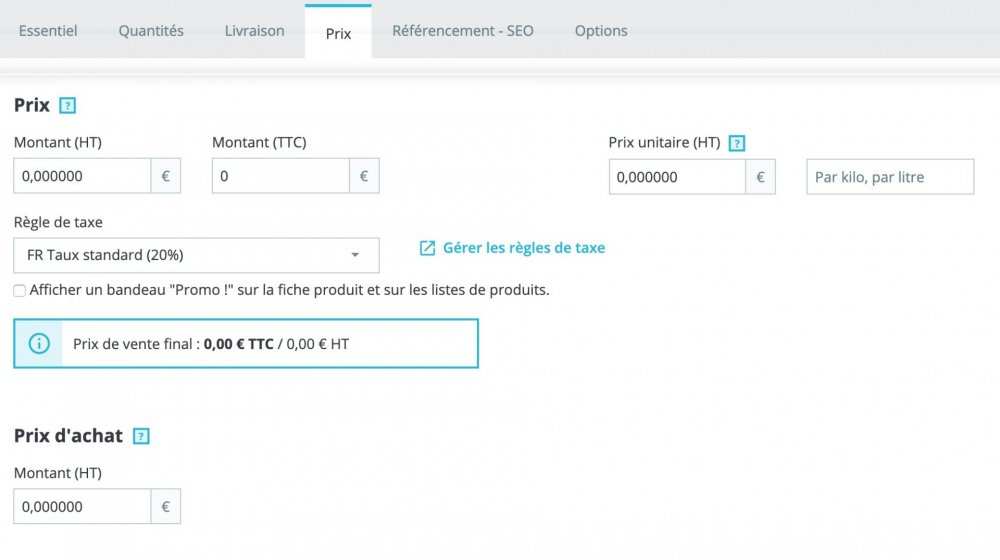Enable the "Promo !" banner checkbox

20,291
